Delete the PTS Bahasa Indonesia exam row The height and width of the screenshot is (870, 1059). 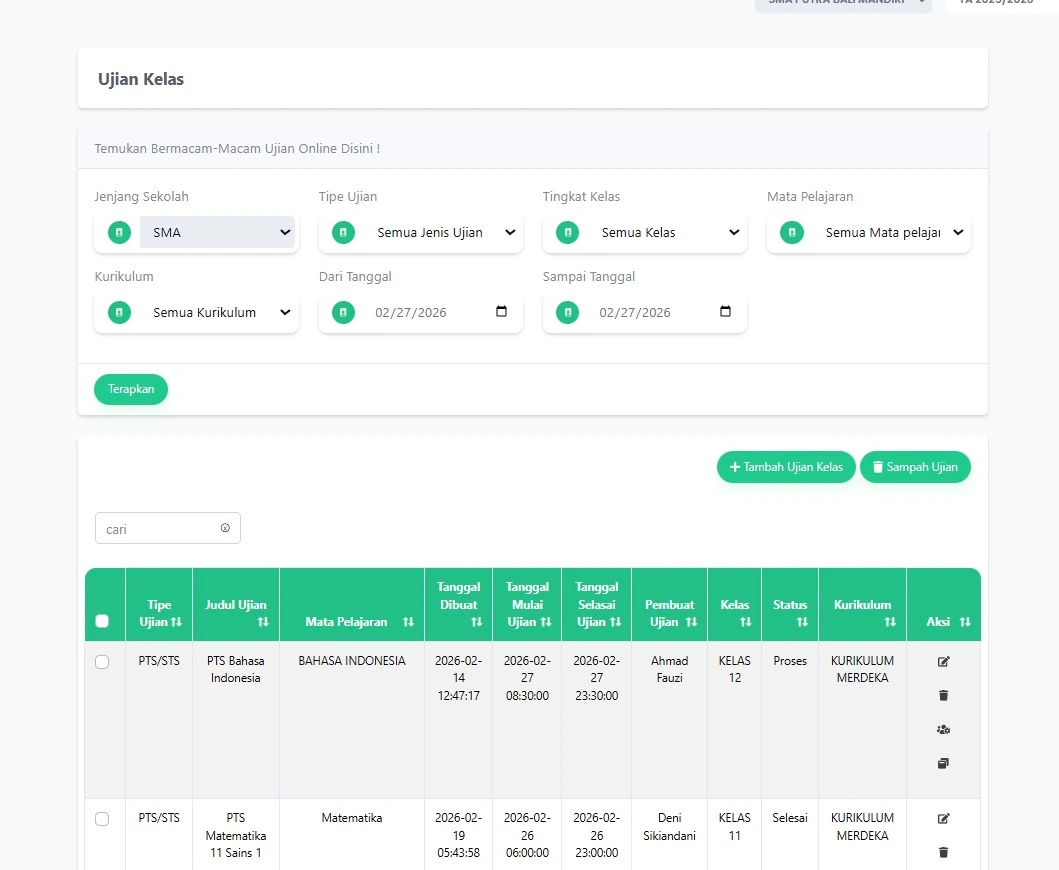pyautogui.click(x=943, y=695)
